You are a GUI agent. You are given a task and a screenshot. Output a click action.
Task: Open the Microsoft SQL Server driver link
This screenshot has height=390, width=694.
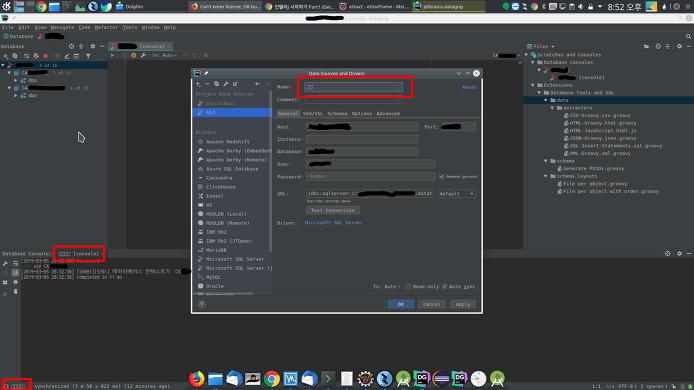point(334,223)
